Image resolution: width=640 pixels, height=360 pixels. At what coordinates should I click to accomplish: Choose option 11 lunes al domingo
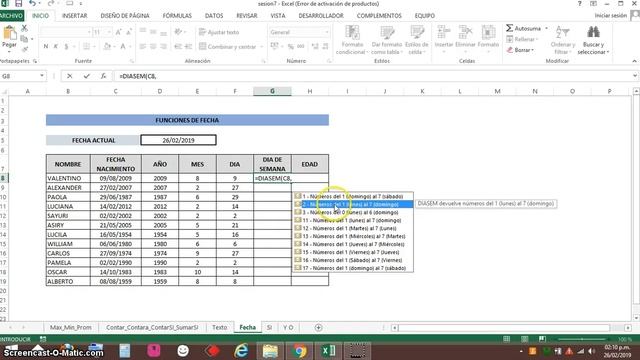click(x=353, y=220)
